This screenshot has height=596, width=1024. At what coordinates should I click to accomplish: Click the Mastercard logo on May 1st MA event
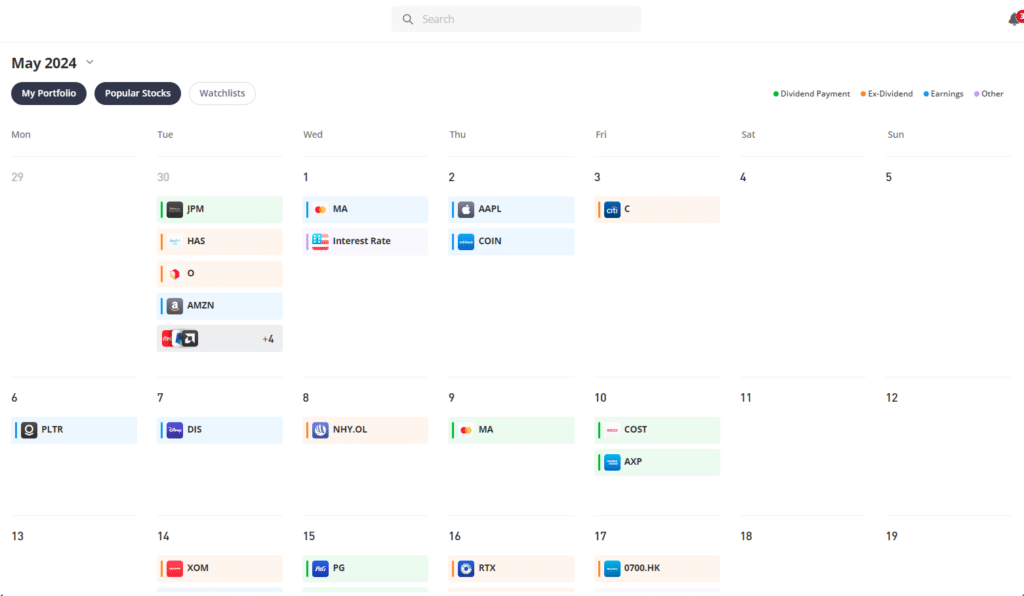(x=318, y=209)
